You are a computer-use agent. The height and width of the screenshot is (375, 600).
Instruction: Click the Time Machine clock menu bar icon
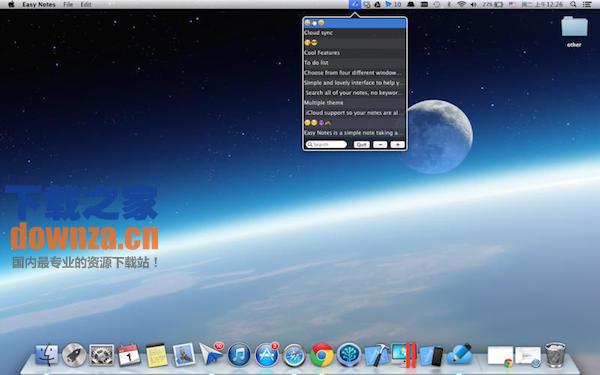pos(437,4)
